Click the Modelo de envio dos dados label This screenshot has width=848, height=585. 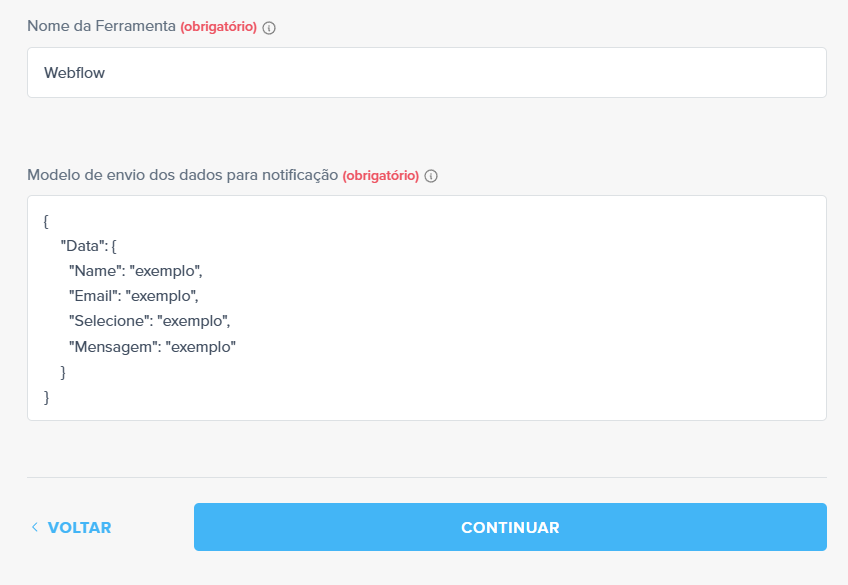click(182, 175)
